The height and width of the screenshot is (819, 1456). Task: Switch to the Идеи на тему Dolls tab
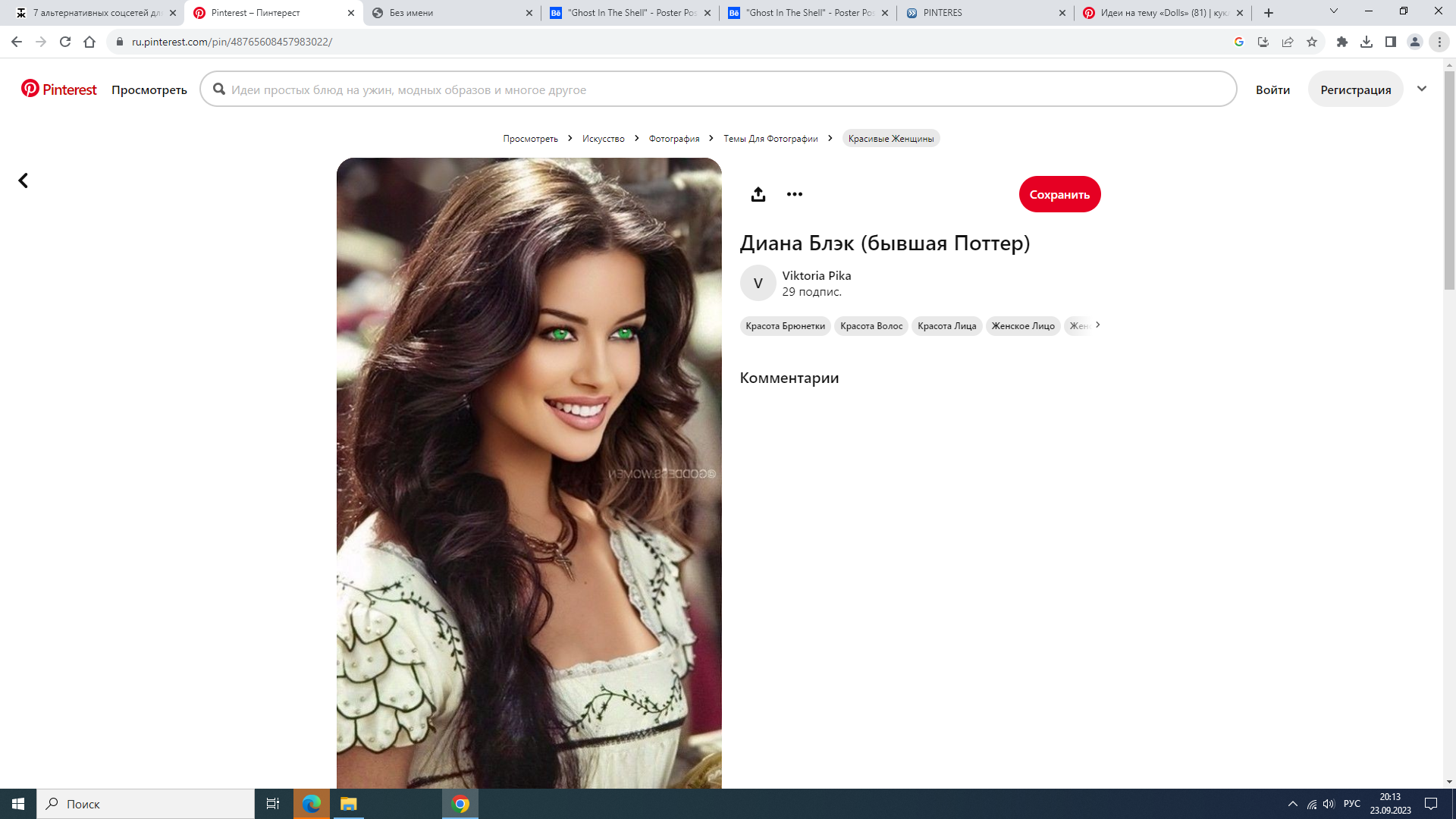[x=1163, y=13]
